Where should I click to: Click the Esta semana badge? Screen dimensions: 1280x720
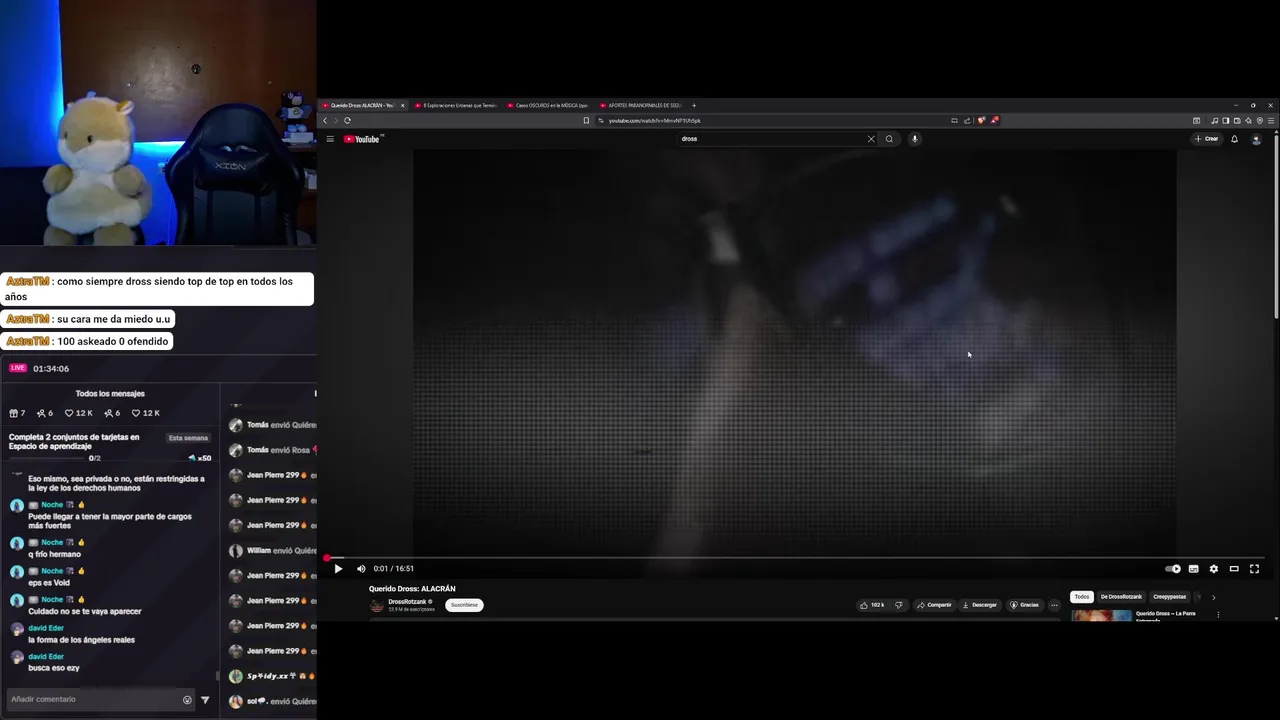click(188, 438)
